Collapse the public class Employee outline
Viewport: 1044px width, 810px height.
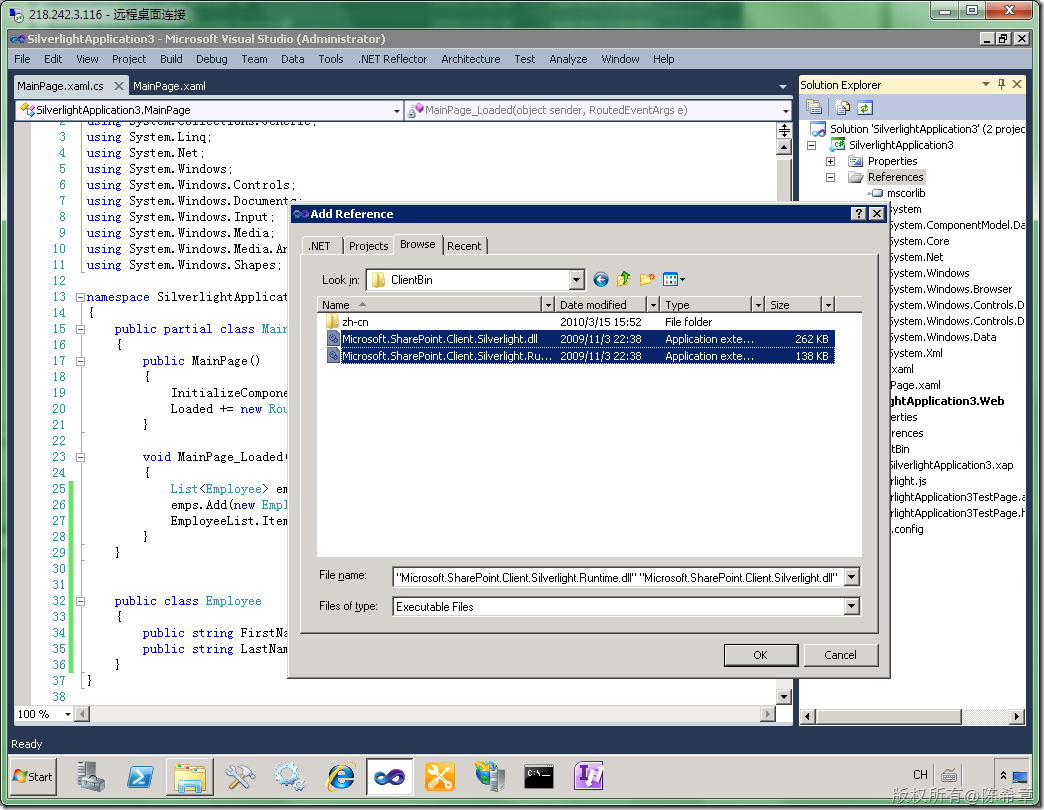point(80,601)
